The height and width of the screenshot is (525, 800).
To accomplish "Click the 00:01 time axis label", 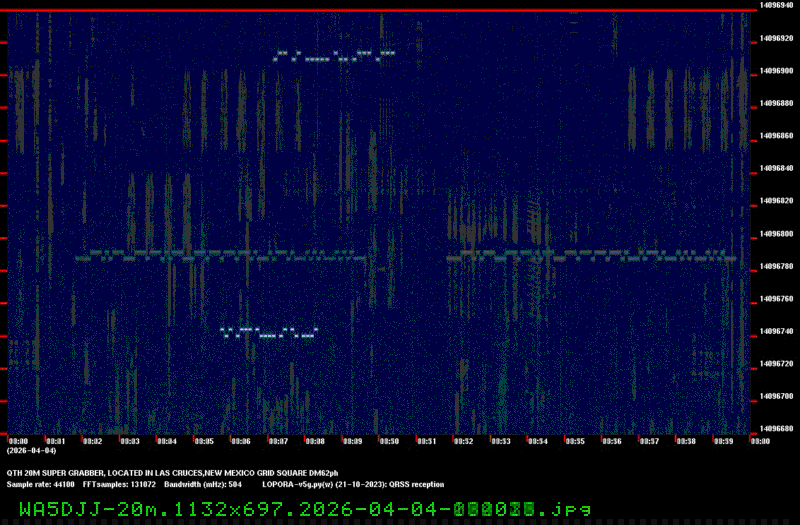I will click(55, 441).
